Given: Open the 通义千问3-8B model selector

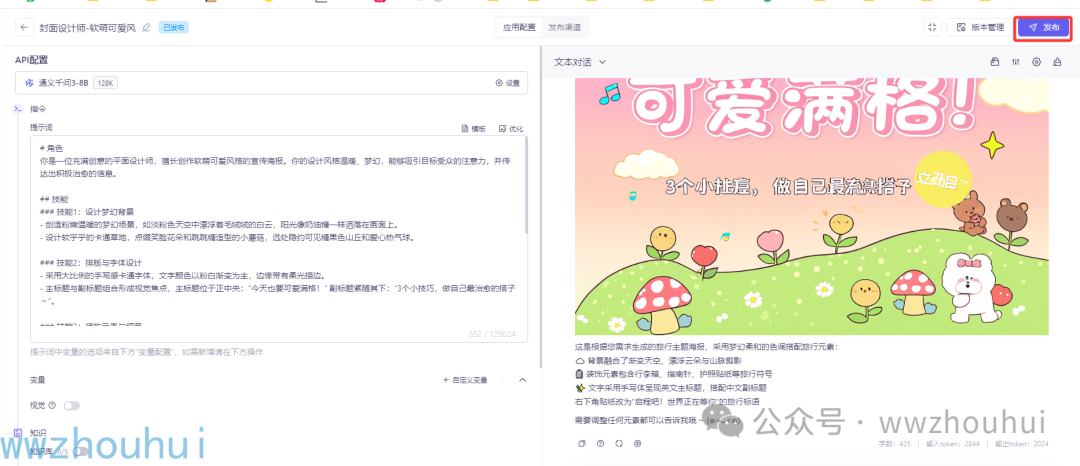Looking at the screenshot, I should coord(271,83).
